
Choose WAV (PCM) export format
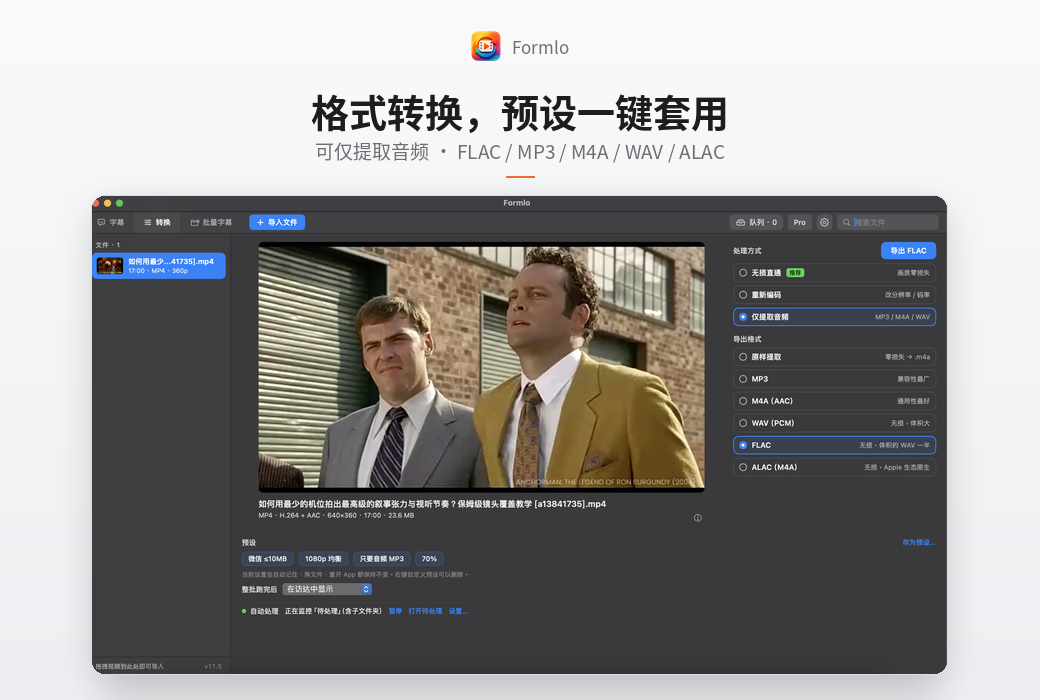(x=834, y=423)
